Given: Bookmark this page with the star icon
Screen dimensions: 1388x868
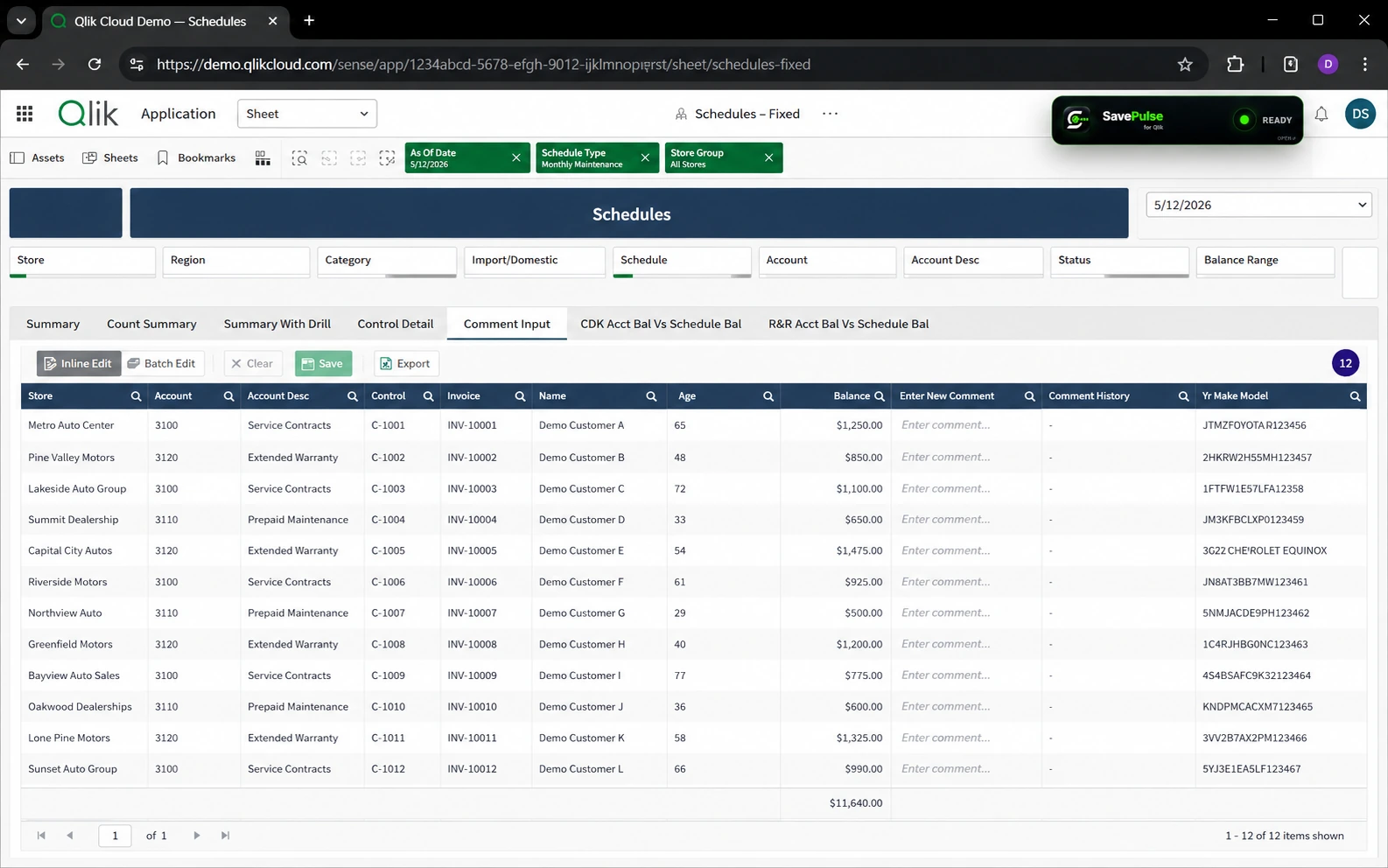Looking at the screenshot, I should click(x=1185, y=65).
